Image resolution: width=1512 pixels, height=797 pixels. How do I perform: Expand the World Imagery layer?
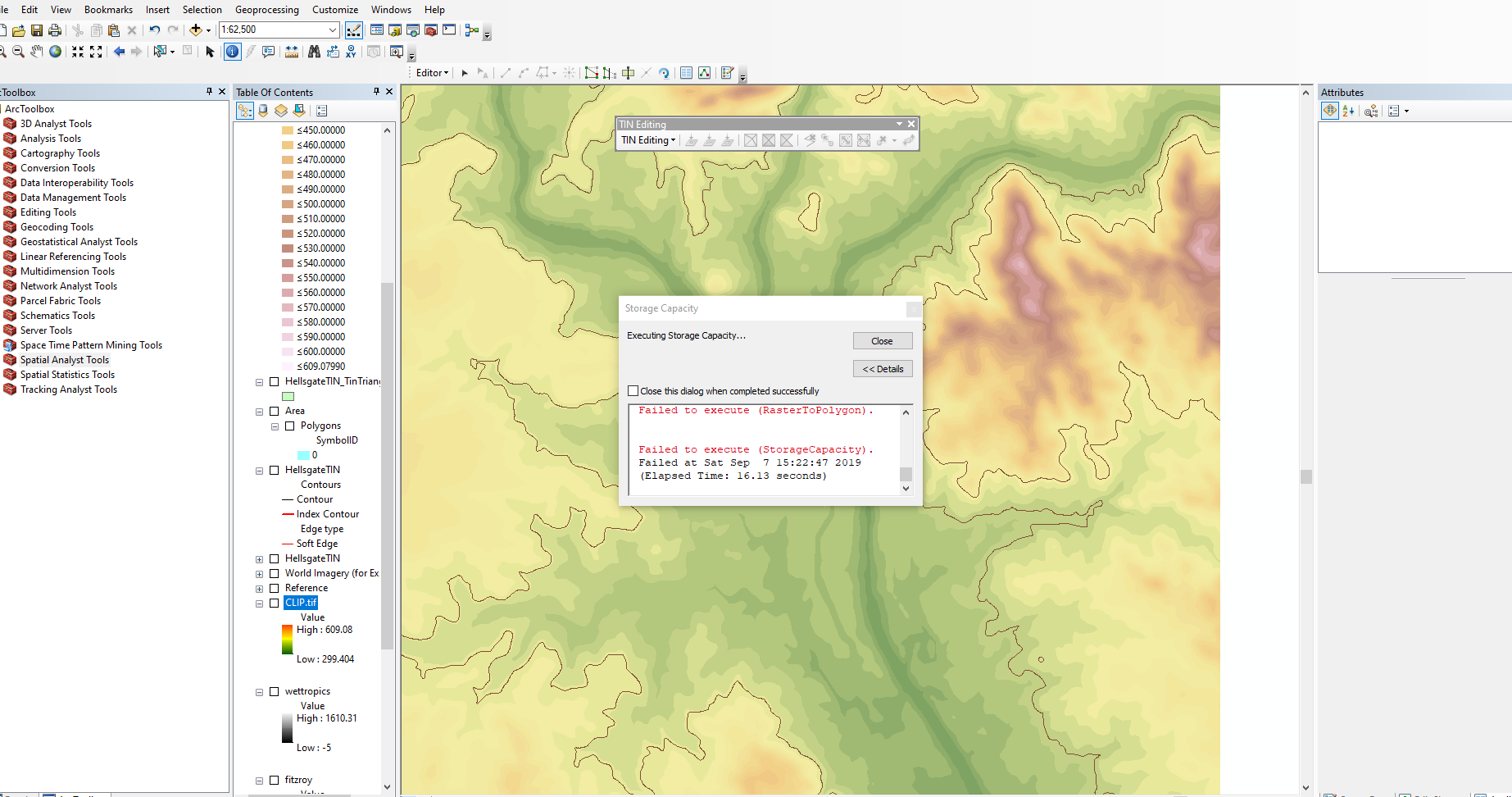click(x=259, y=574)
